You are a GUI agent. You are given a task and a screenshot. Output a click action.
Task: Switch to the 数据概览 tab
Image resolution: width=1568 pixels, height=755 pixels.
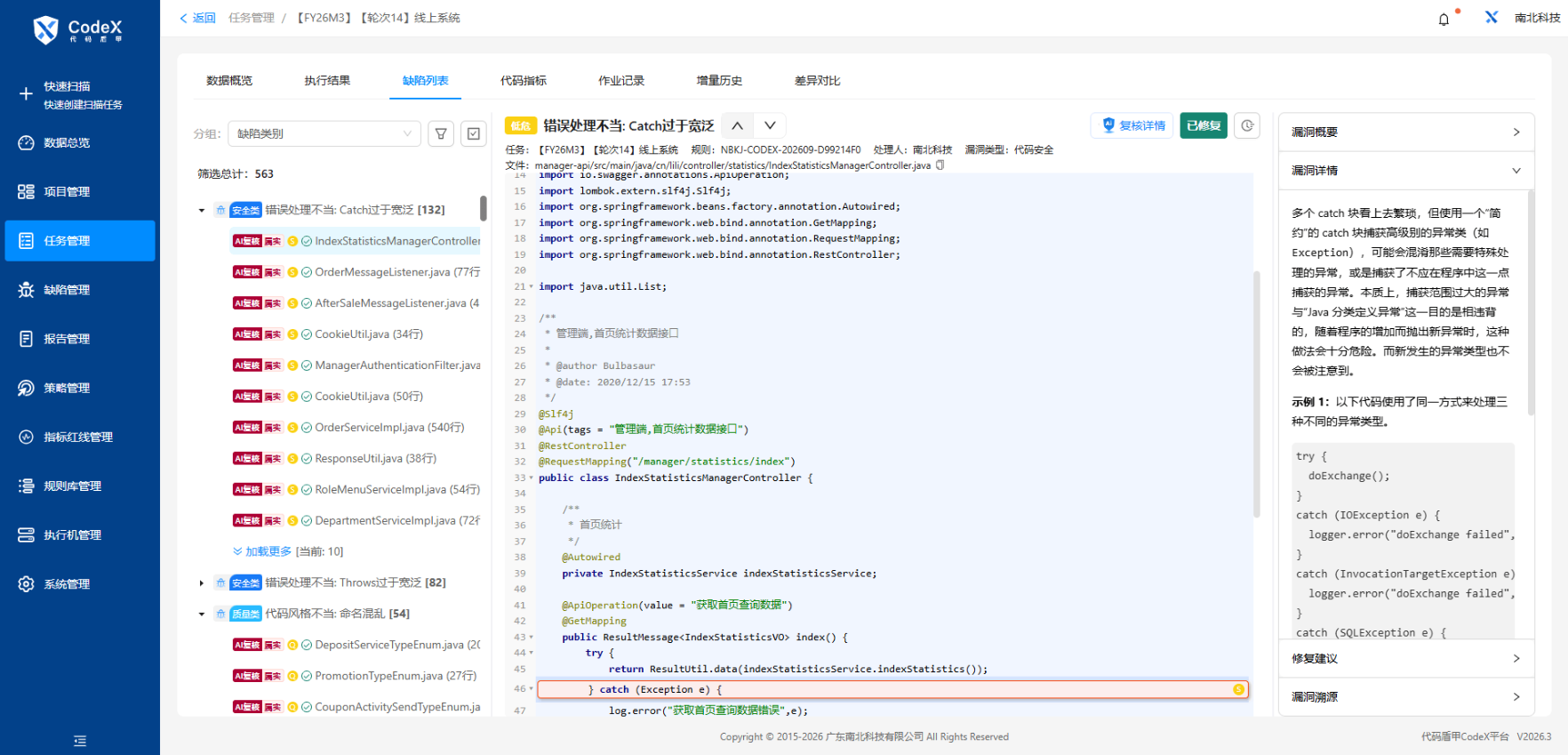pyautogui.click(x=229, y=81)
